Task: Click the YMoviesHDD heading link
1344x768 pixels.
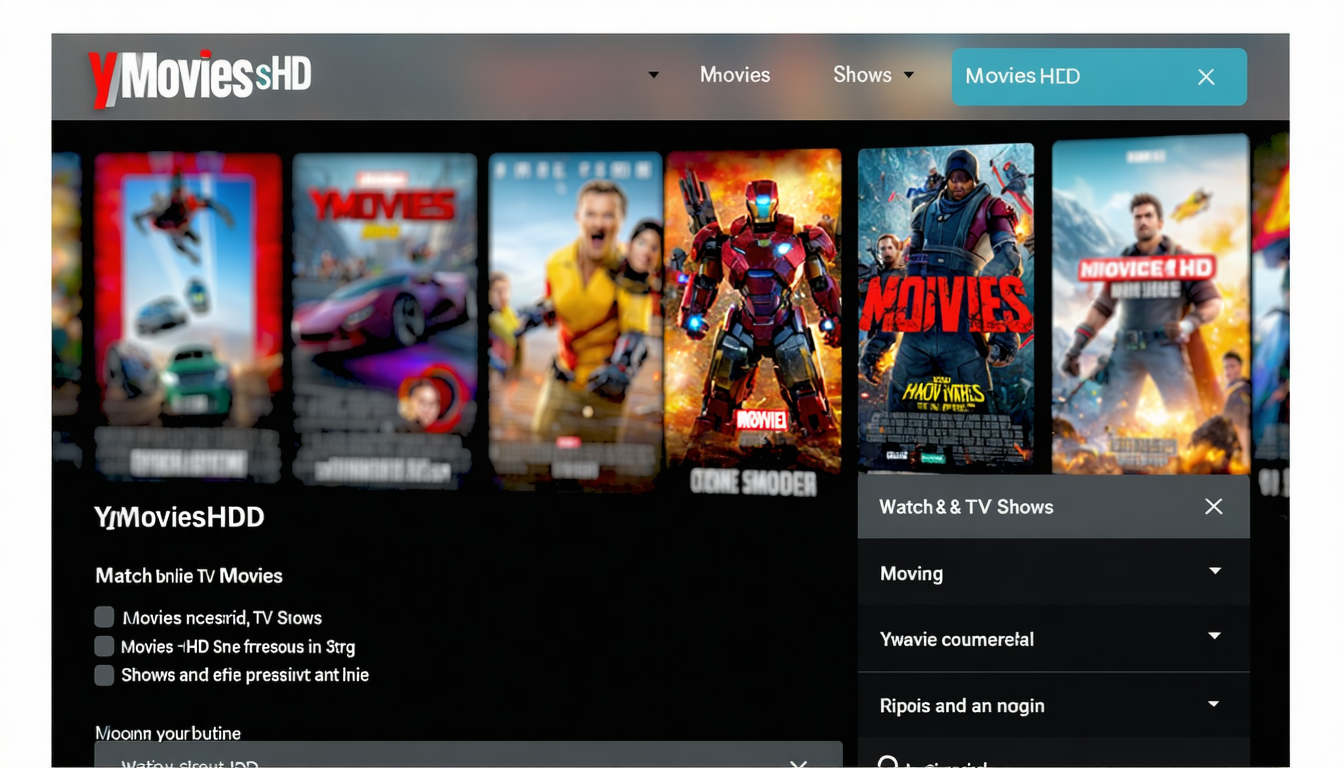Action: tap(179, 517)
